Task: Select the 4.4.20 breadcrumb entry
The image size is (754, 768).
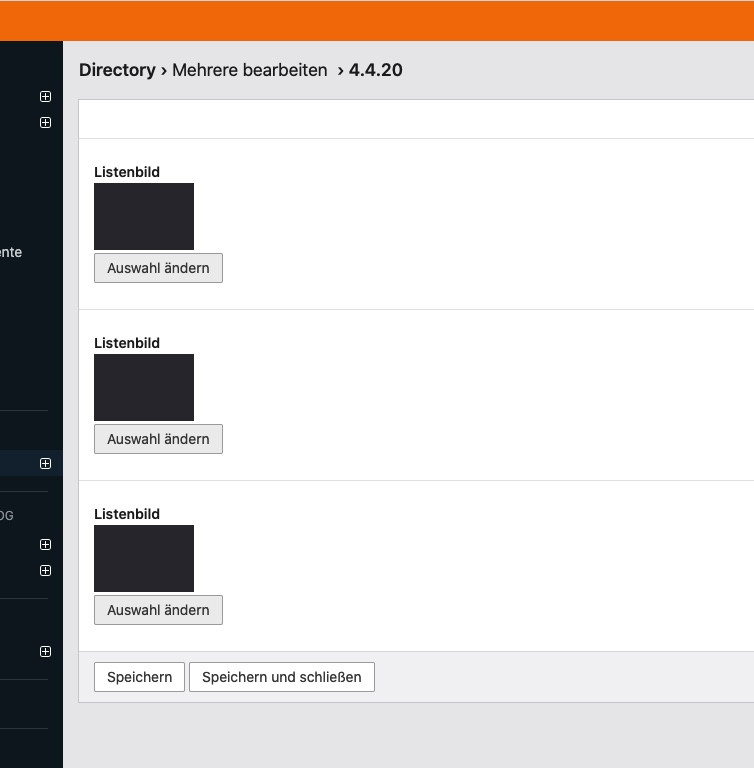Action: click(376, 70)
